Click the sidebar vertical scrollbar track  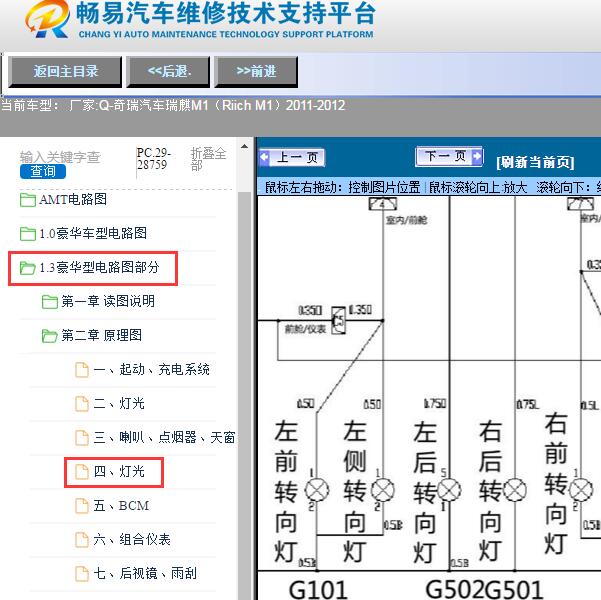(x=244, y=395)
